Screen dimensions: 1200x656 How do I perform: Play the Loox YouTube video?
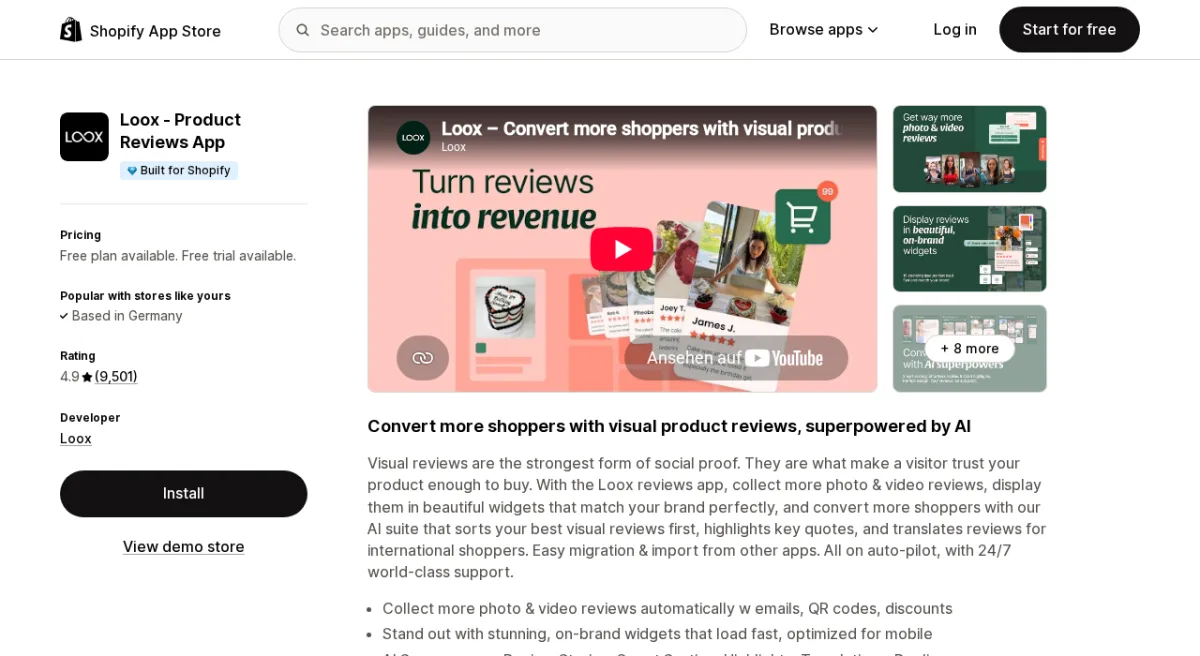coord(622,249)
